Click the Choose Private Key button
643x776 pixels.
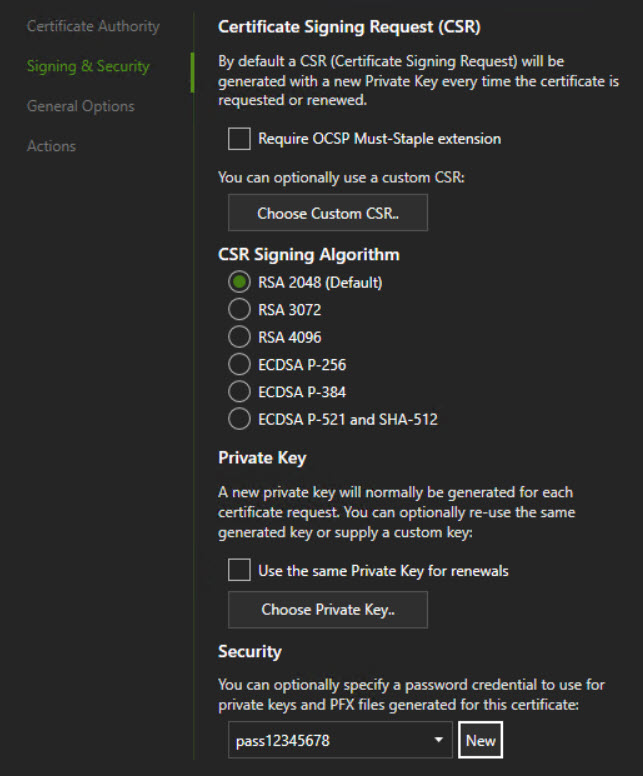point(328,610)
